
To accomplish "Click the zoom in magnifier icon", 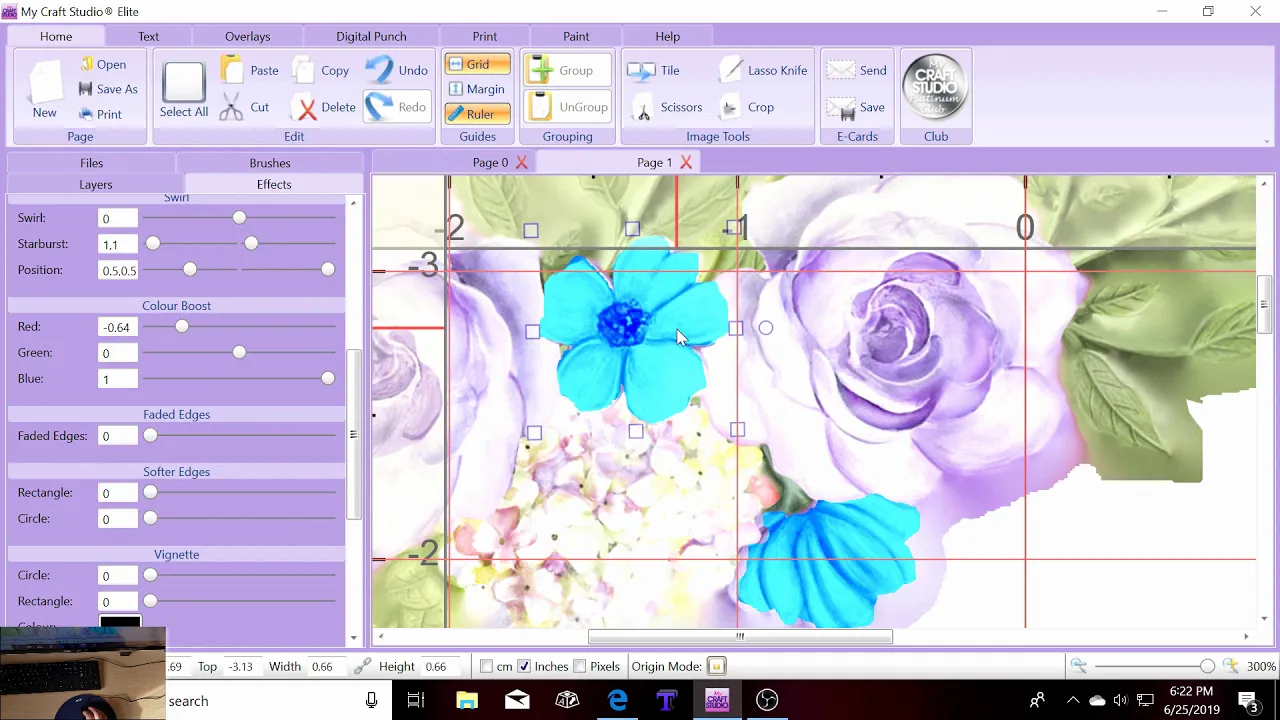I will click(x=1231, y=666).
